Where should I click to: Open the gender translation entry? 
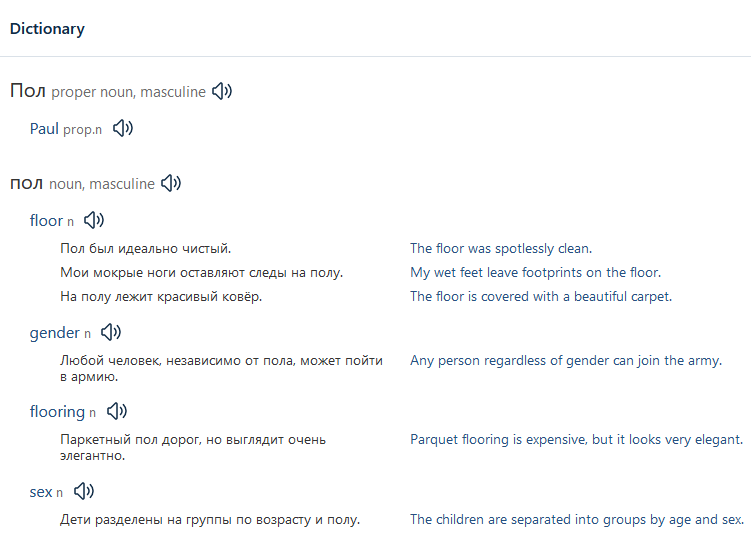pyautogui.click(x=55, y=333)
